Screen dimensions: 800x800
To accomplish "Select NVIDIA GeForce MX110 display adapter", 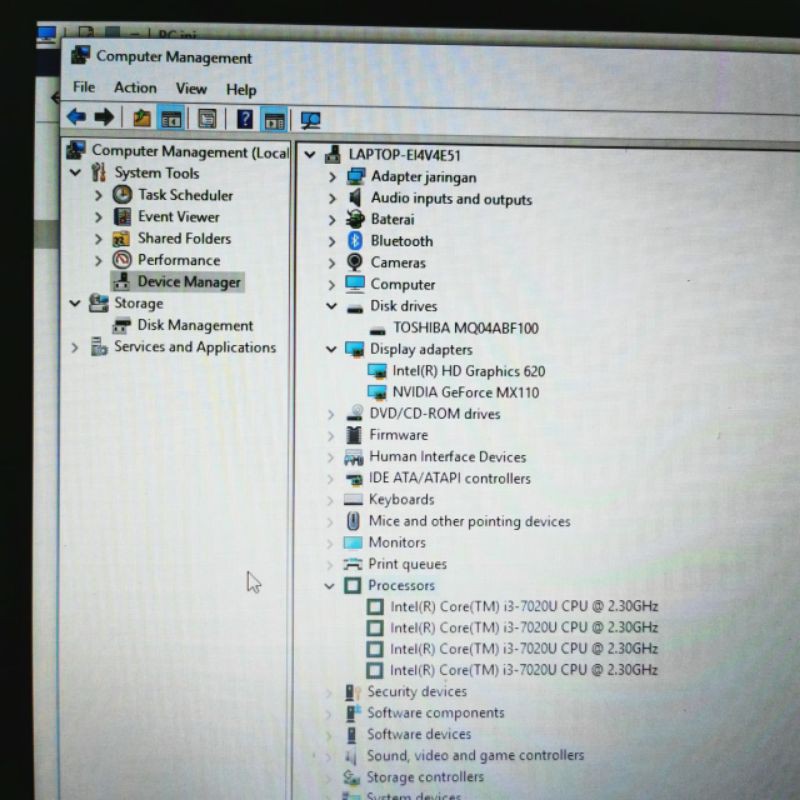I will [465, 393].
